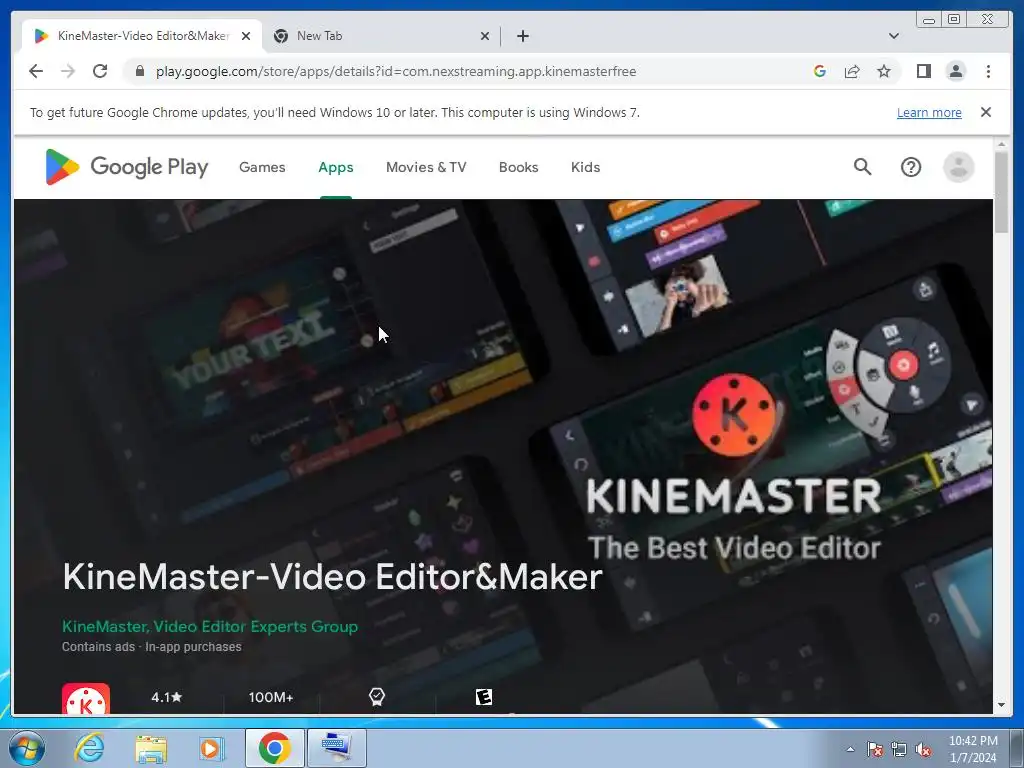Open Chrome profile avatar
The width and height of the screenshot is (1024, 768).
click(955, 71)
